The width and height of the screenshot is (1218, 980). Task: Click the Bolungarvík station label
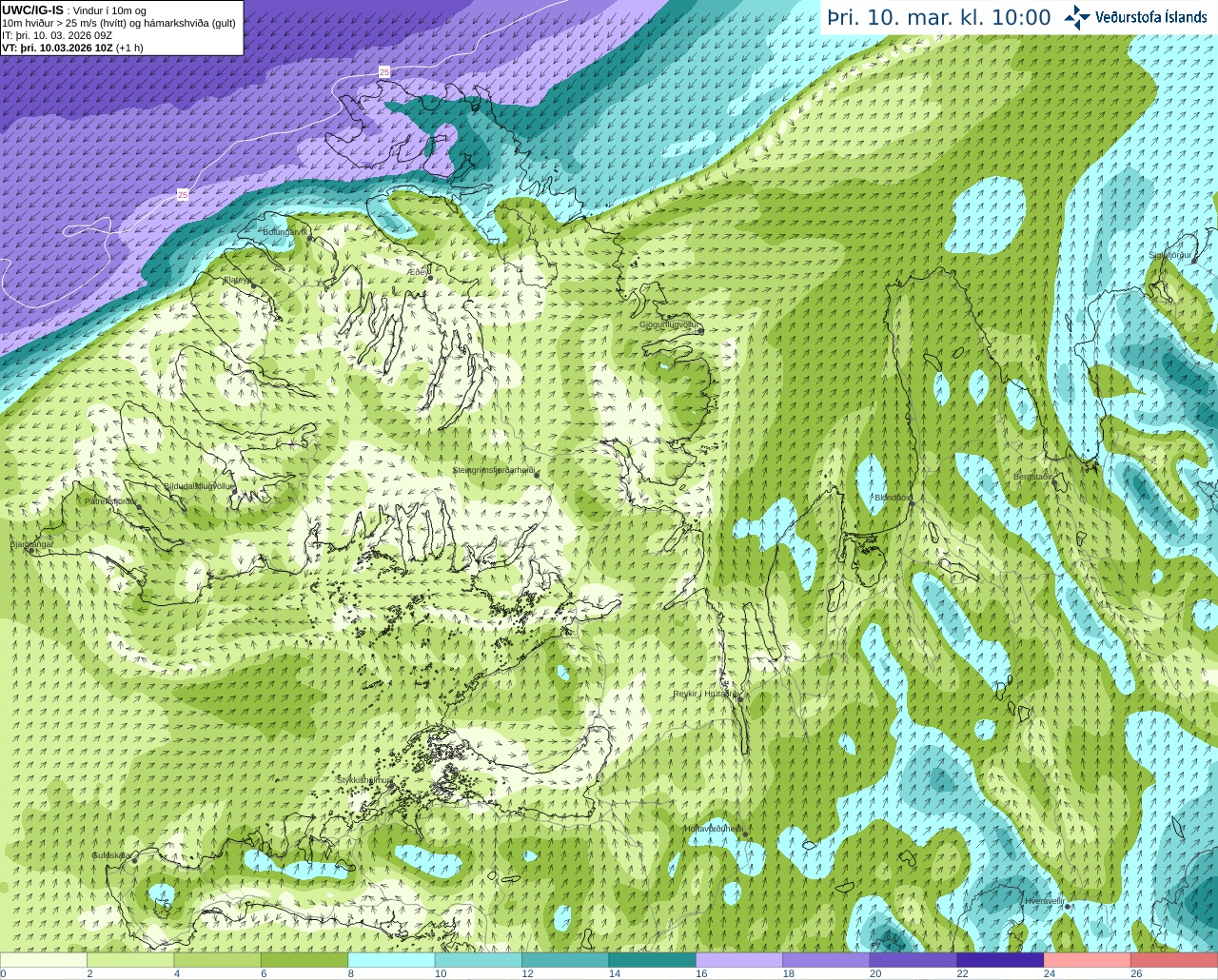pyautogui.click(x=285, y=232)
